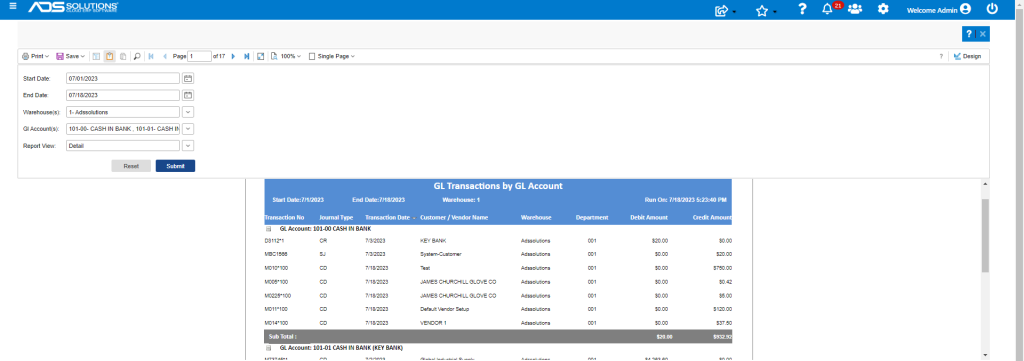Click the viewer About question mark
The height and width of the screenshot is (361, 1024).
click(x=941, y=57)
